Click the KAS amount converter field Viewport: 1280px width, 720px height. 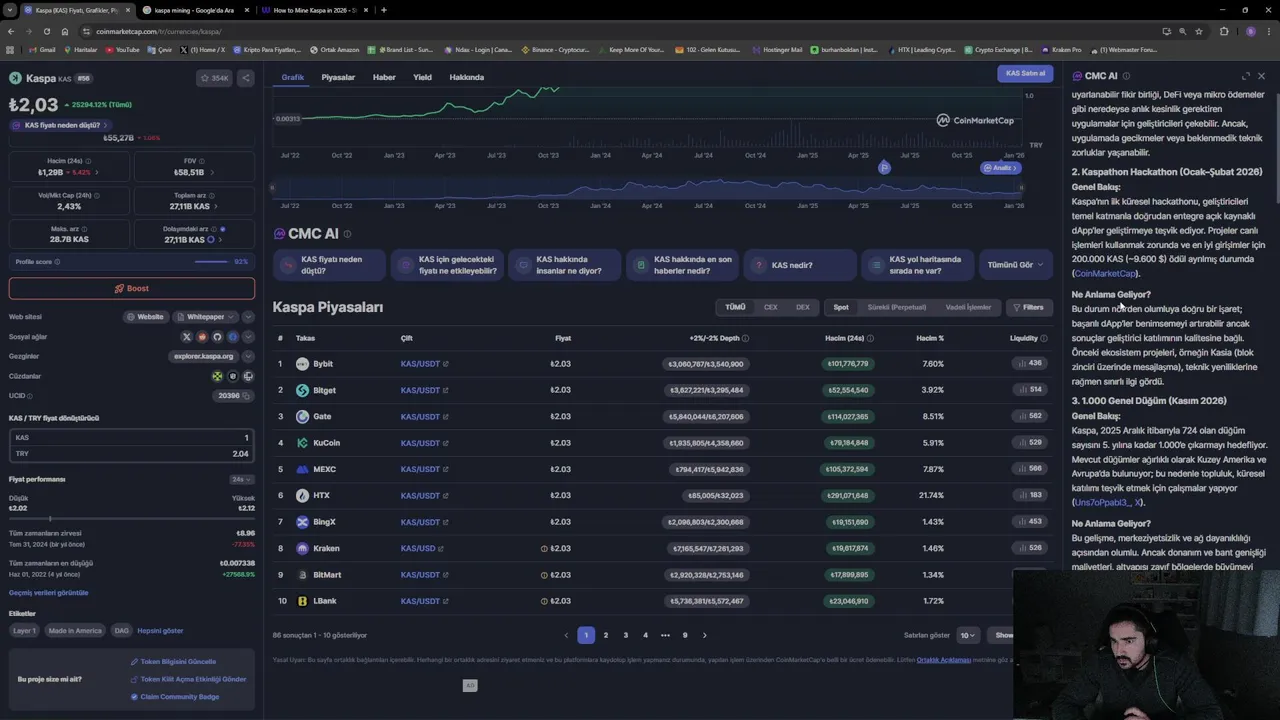[131, 438]
